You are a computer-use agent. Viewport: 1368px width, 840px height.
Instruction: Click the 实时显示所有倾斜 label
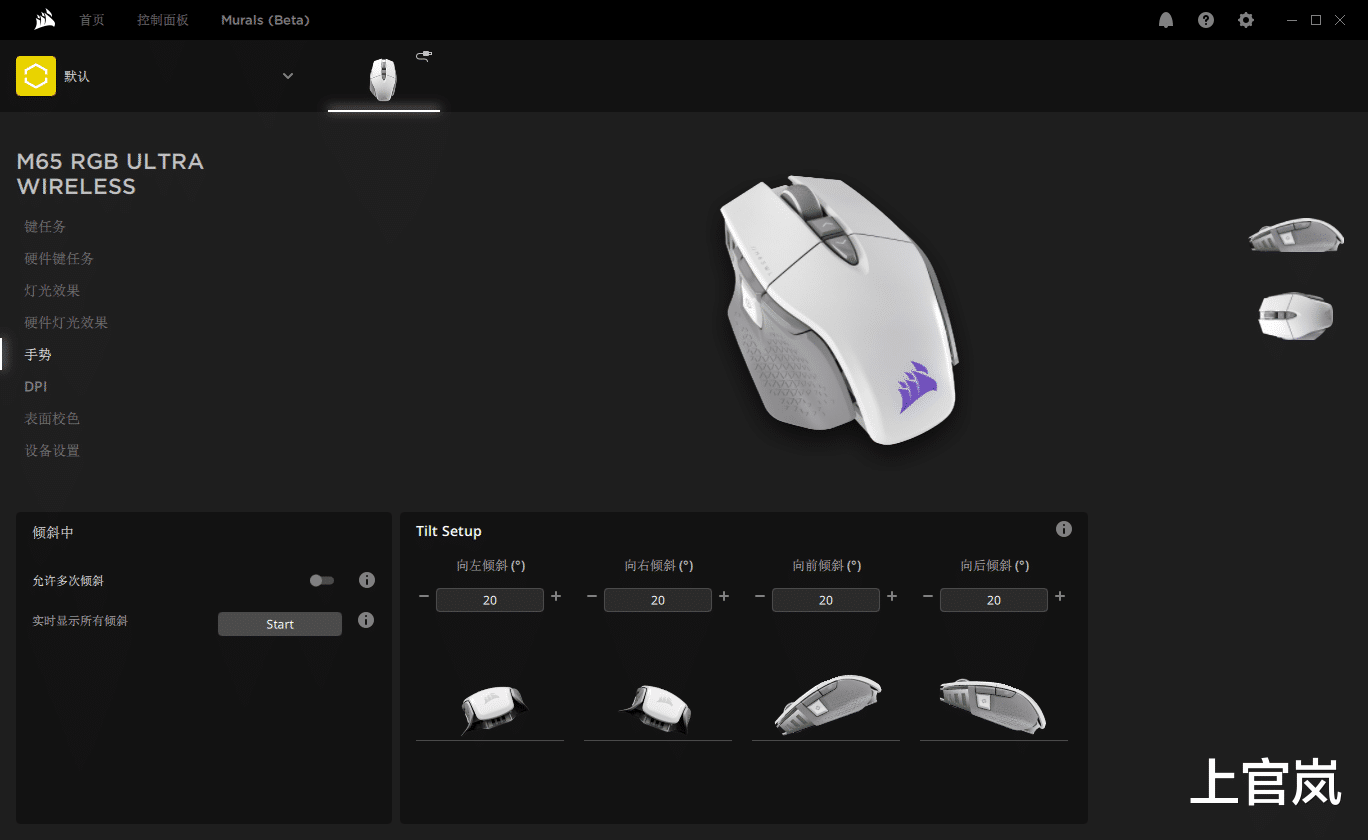pyautogui.click(x=80, y=621)
